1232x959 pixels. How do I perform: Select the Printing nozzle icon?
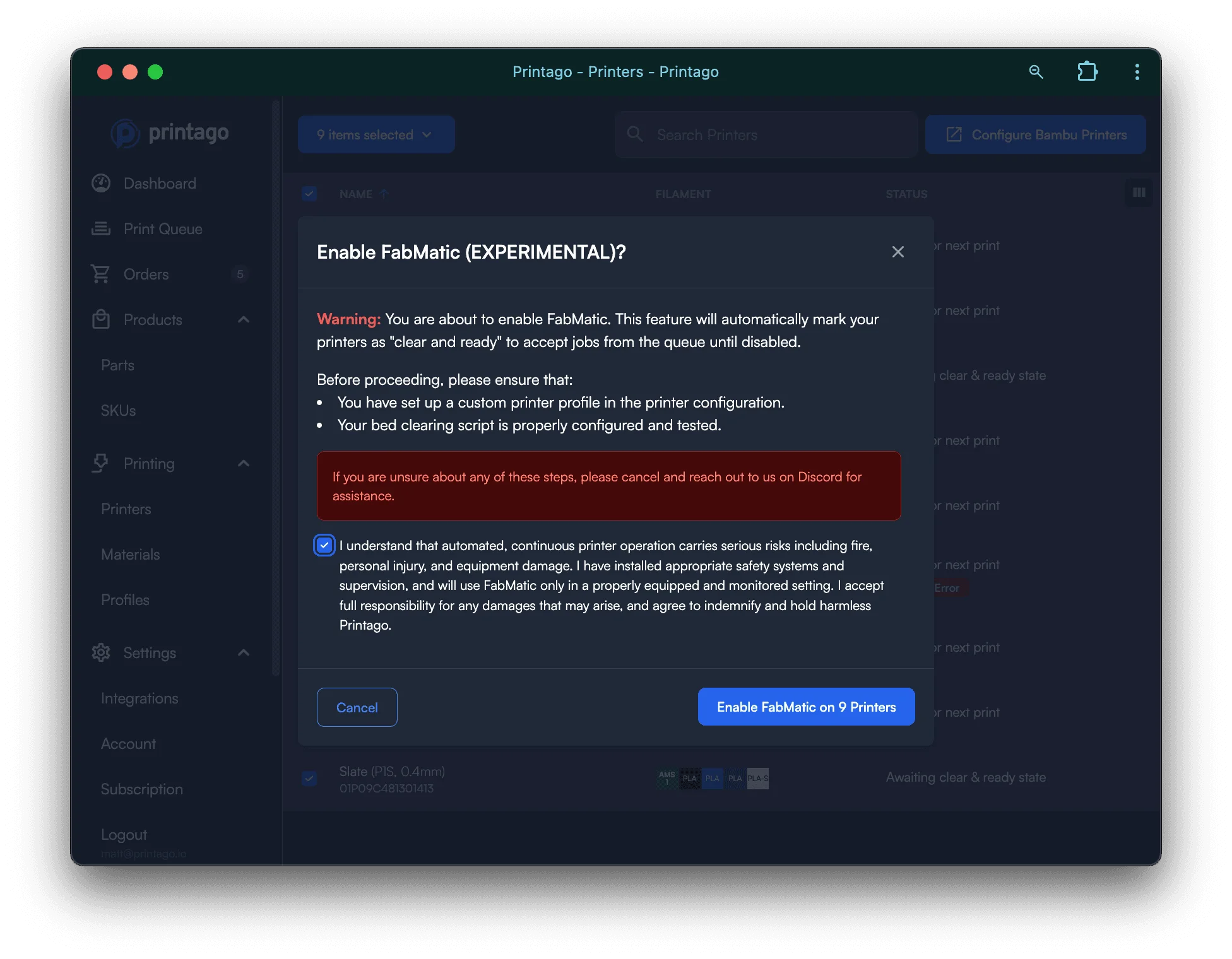(101, 463)
